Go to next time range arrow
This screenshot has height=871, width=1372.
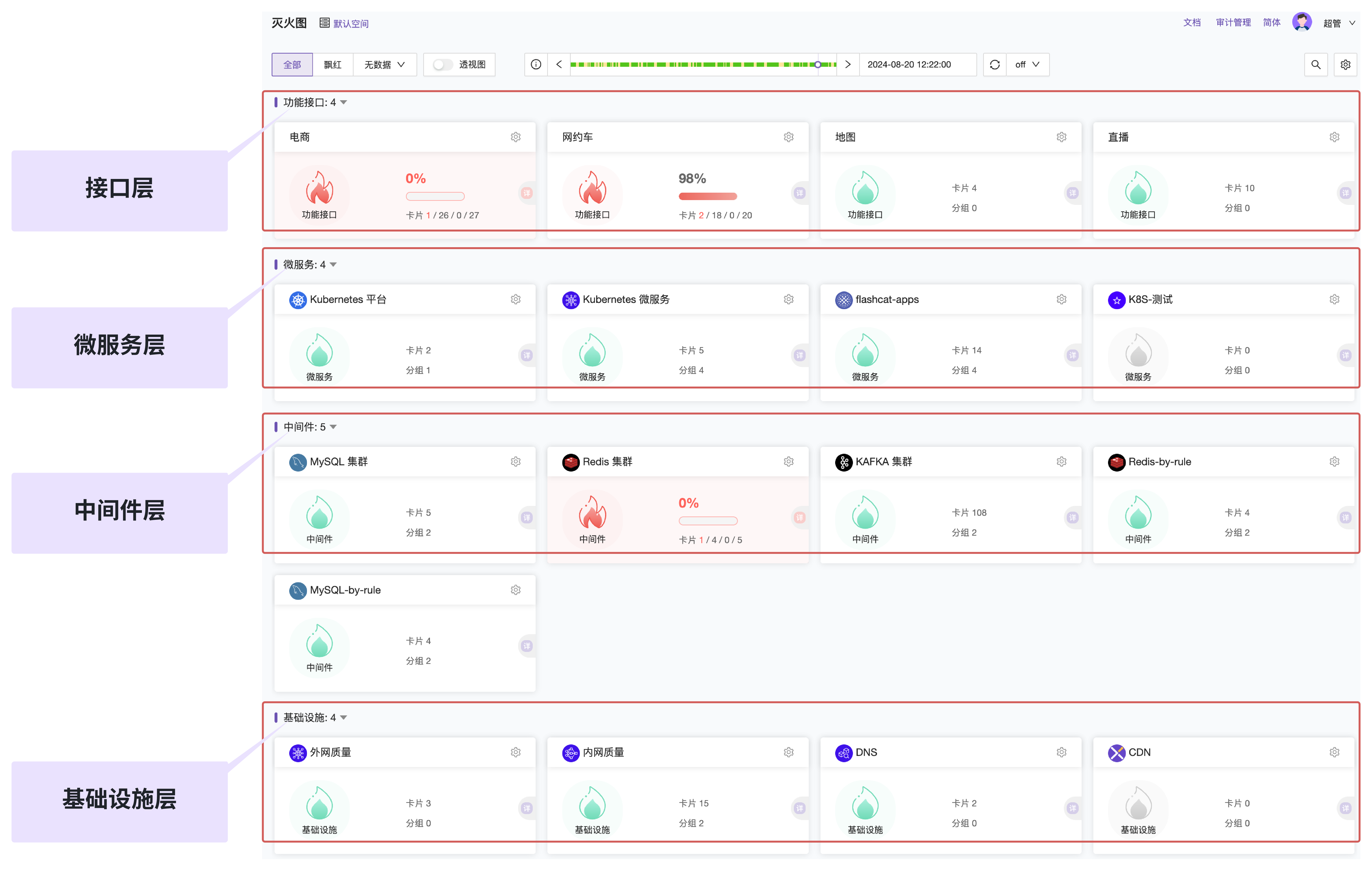[x=848, y=65]
